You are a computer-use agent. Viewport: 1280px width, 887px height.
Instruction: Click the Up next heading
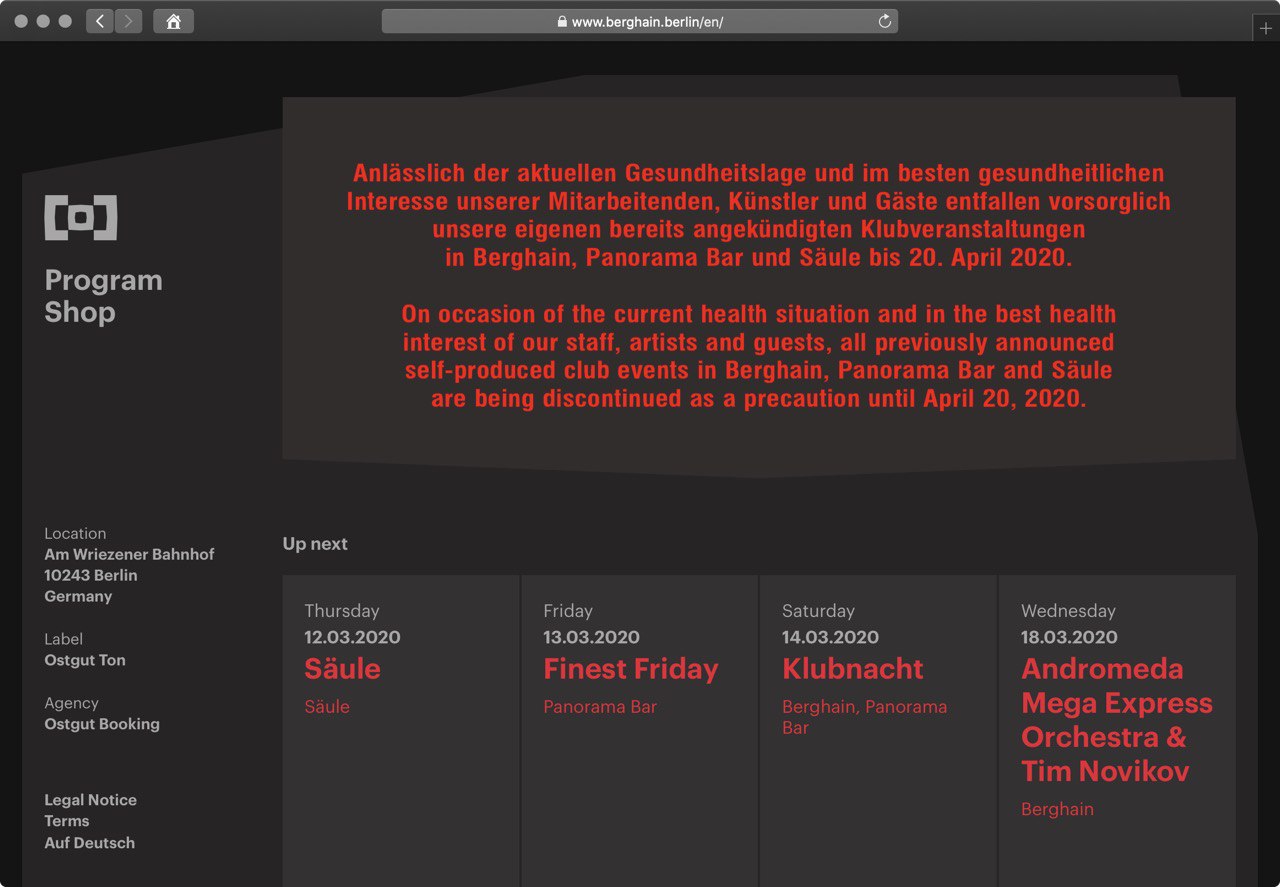click(315, 544)
